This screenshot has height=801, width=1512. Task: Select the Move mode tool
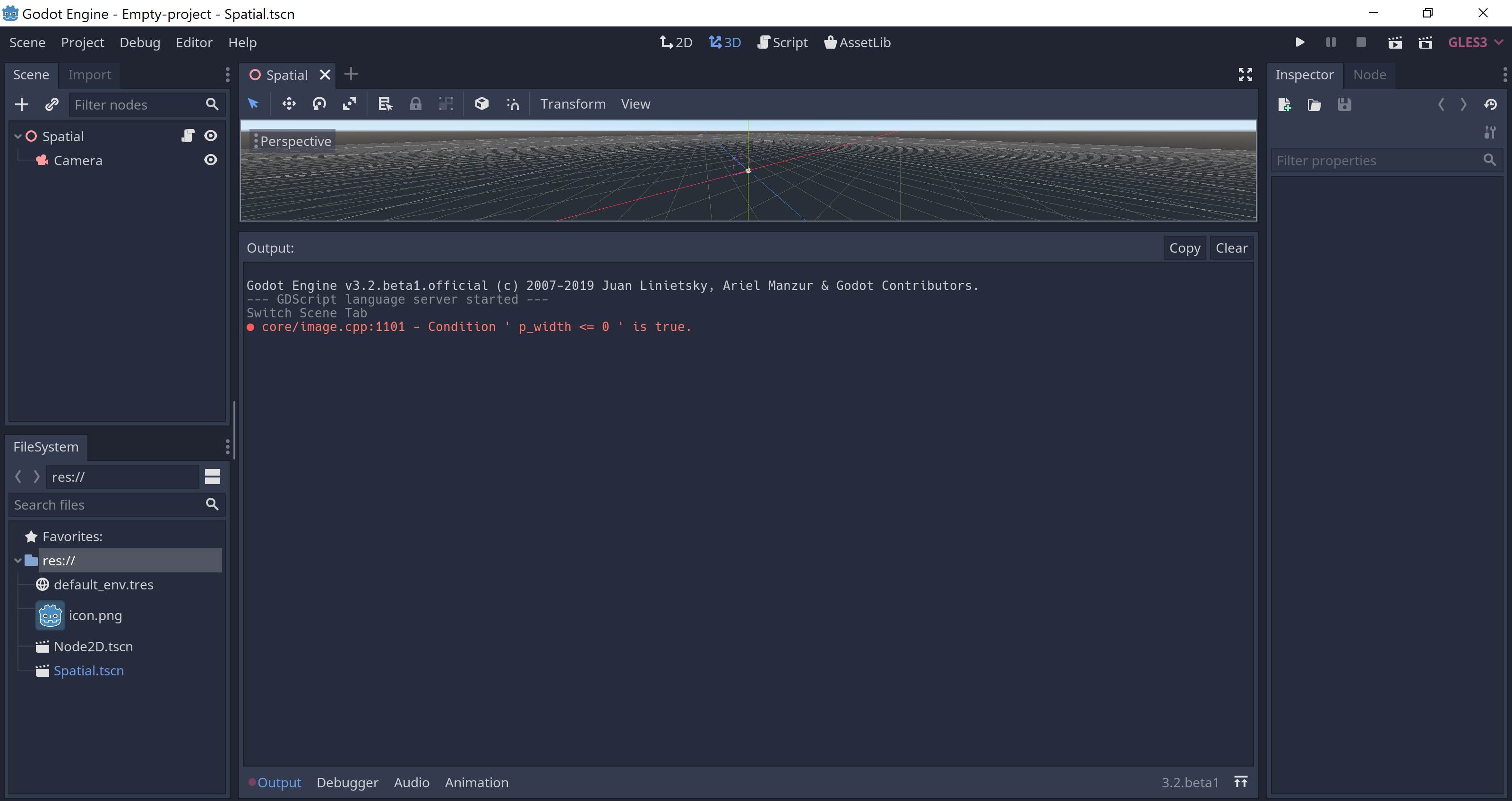pyautogui.click(x=288, y=103)
